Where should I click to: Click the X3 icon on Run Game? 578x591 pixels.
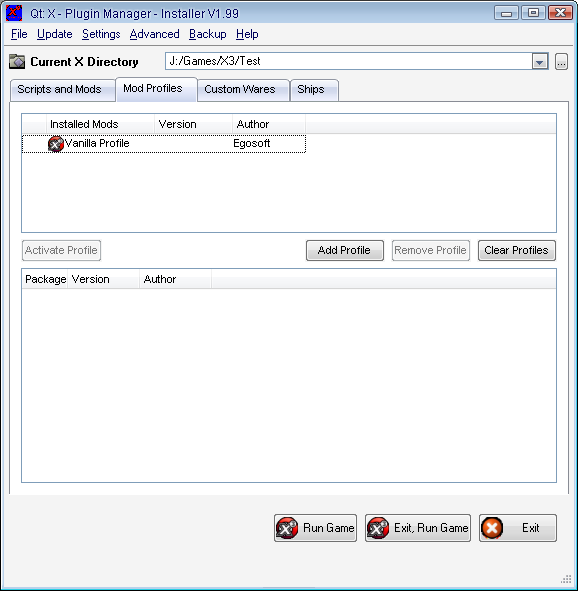(x=287, y=528)
